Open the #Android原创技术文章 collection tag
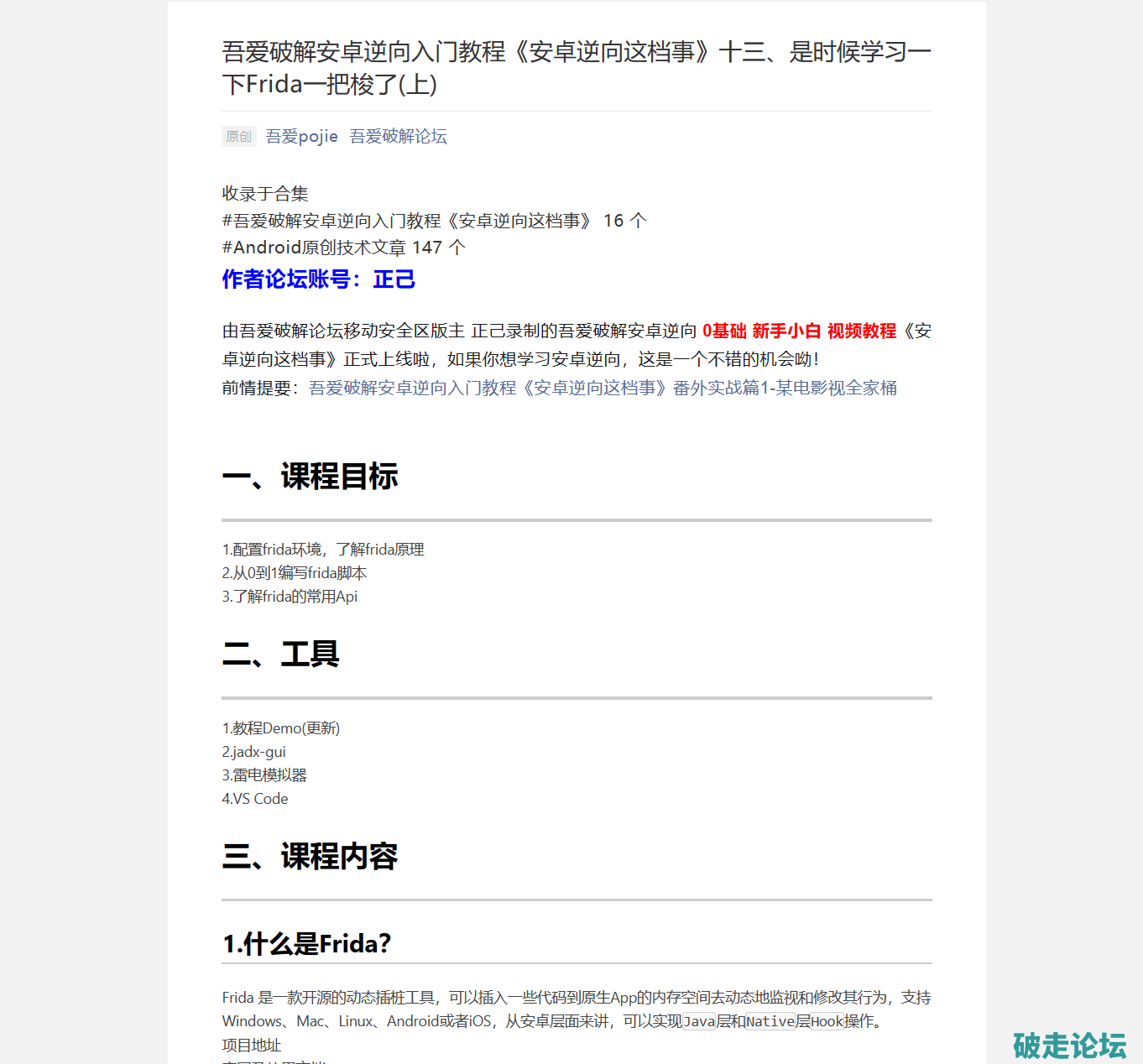This screenshot has height=1064, width=1143. click(x=314, y=248)
